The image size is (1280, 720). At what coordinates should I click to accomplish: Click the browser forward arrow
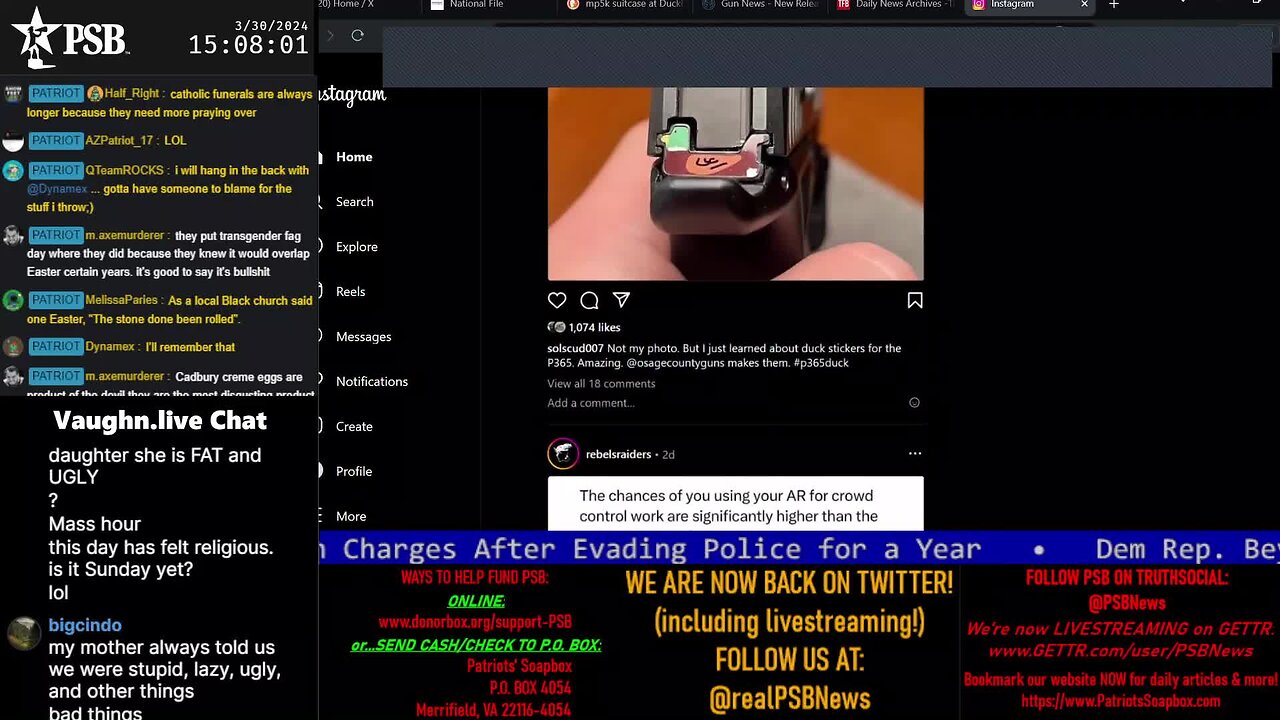pyautogui.click(x=330, y=35)
